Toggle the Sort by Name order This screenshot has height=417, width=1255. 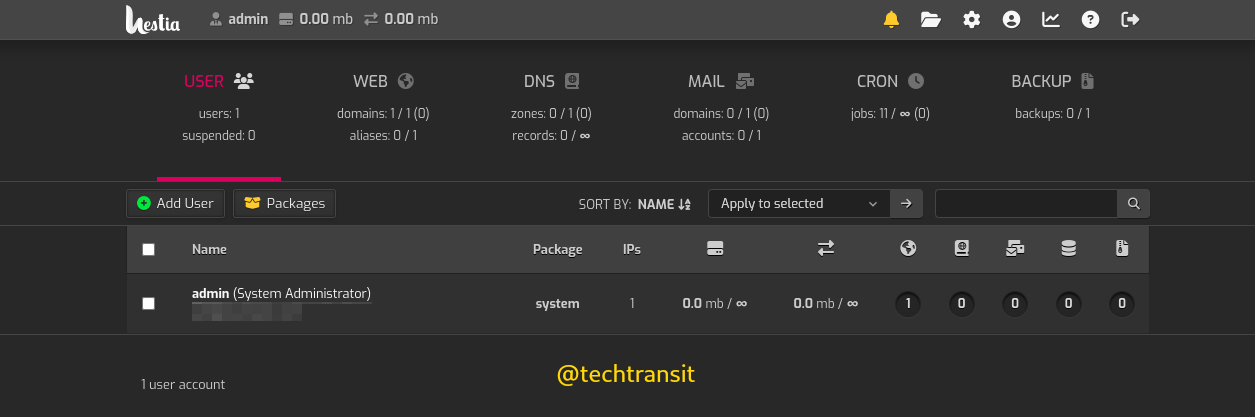tap(664, 204)
